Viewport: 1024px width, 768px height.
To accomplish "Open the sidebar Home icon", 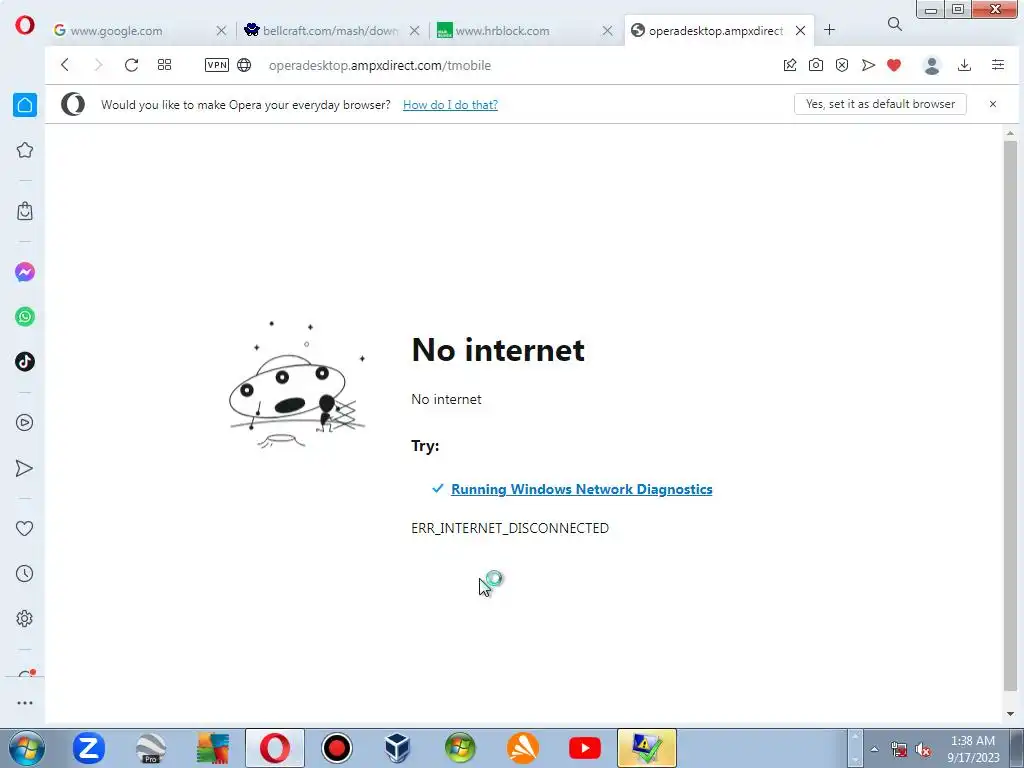I will pyautogui.click(x=25, y=105).
